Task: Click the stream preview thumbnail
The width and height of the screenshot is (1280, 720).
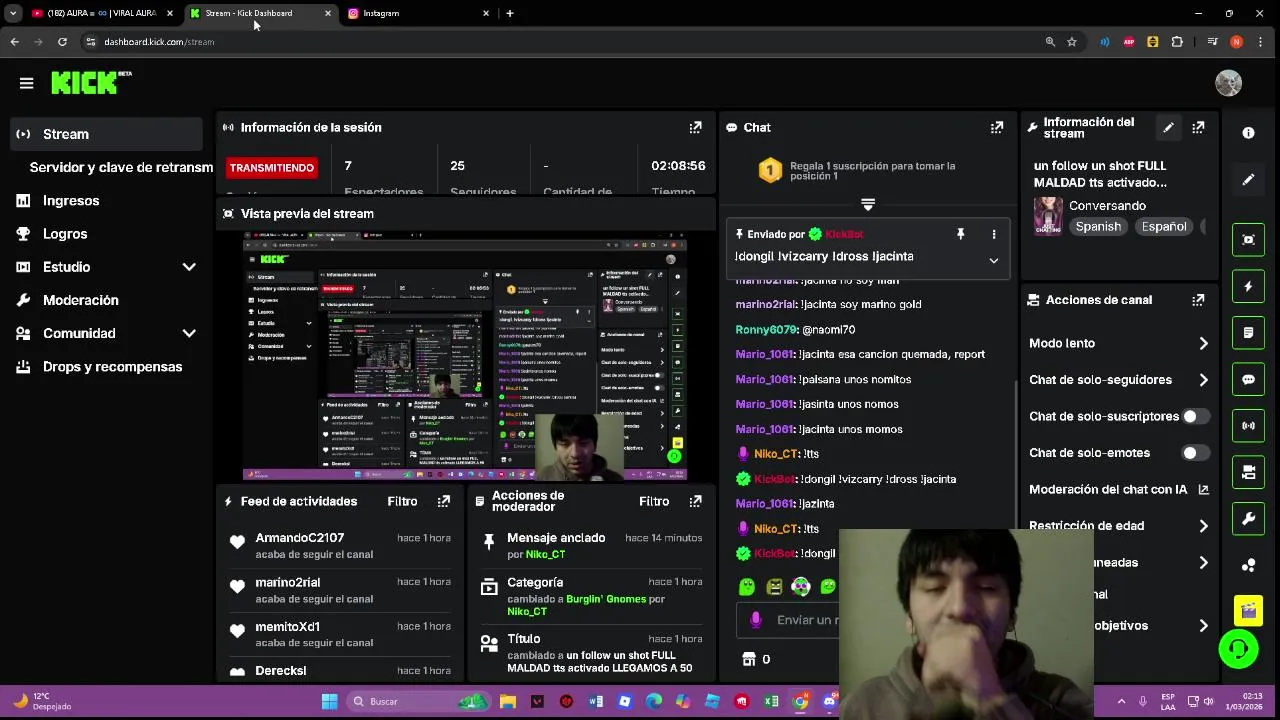Action: click(x=465, y=356)
